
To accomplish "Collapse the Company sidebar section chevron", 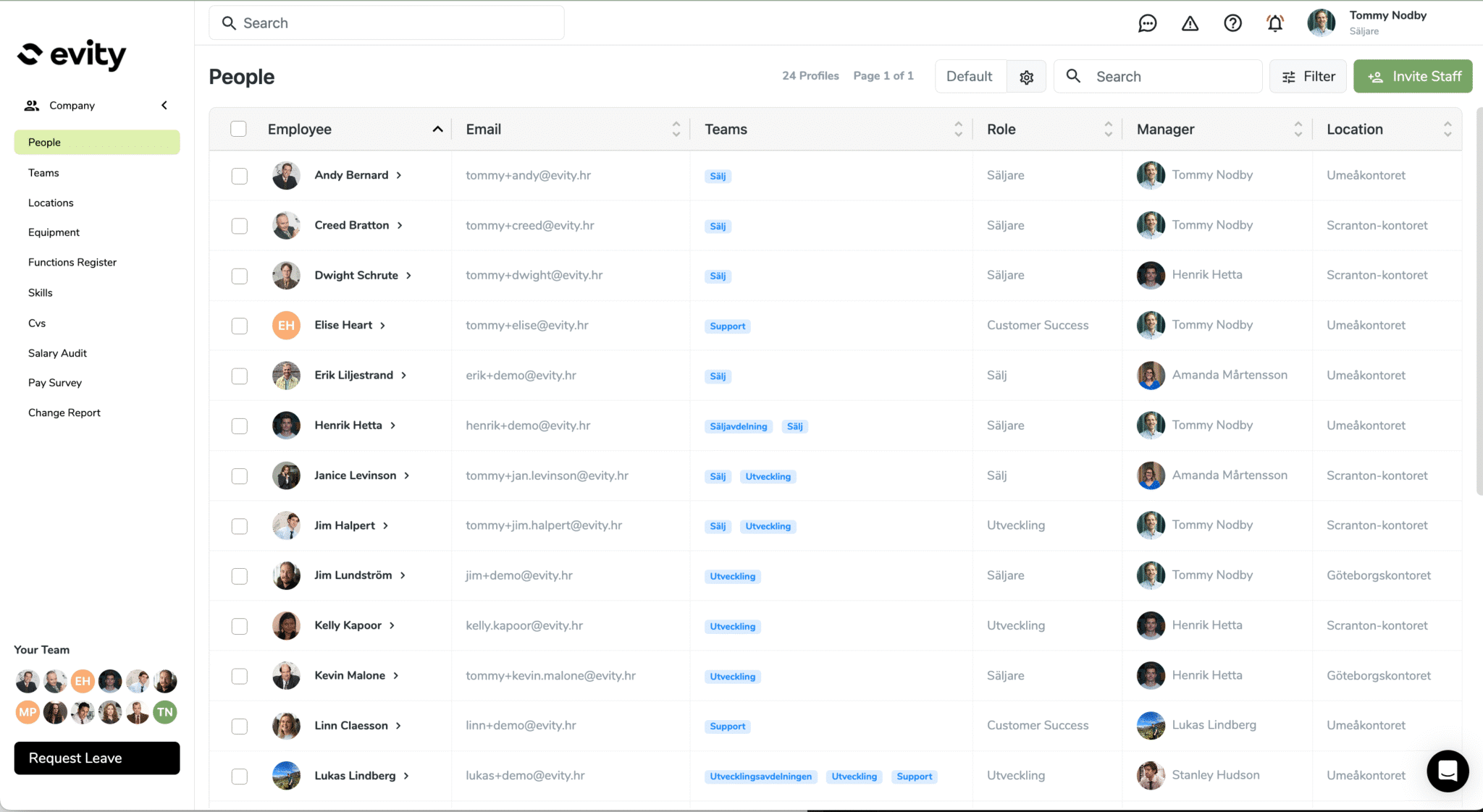I will click(164, 106).
